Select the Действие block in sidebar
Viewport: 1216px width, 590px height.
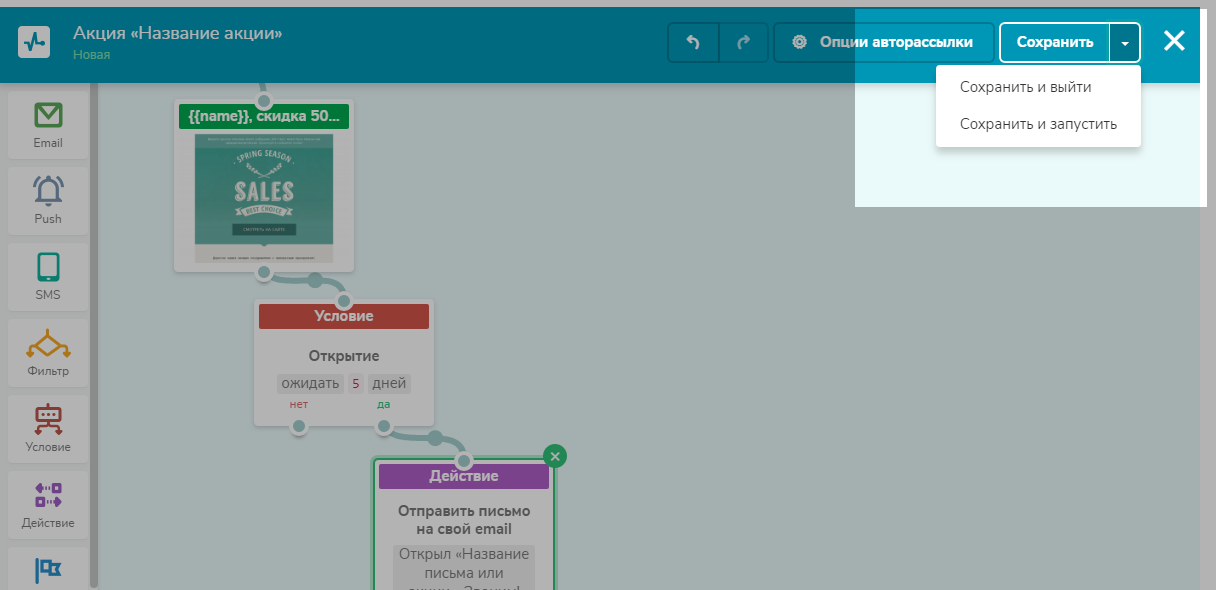[48, 505]
